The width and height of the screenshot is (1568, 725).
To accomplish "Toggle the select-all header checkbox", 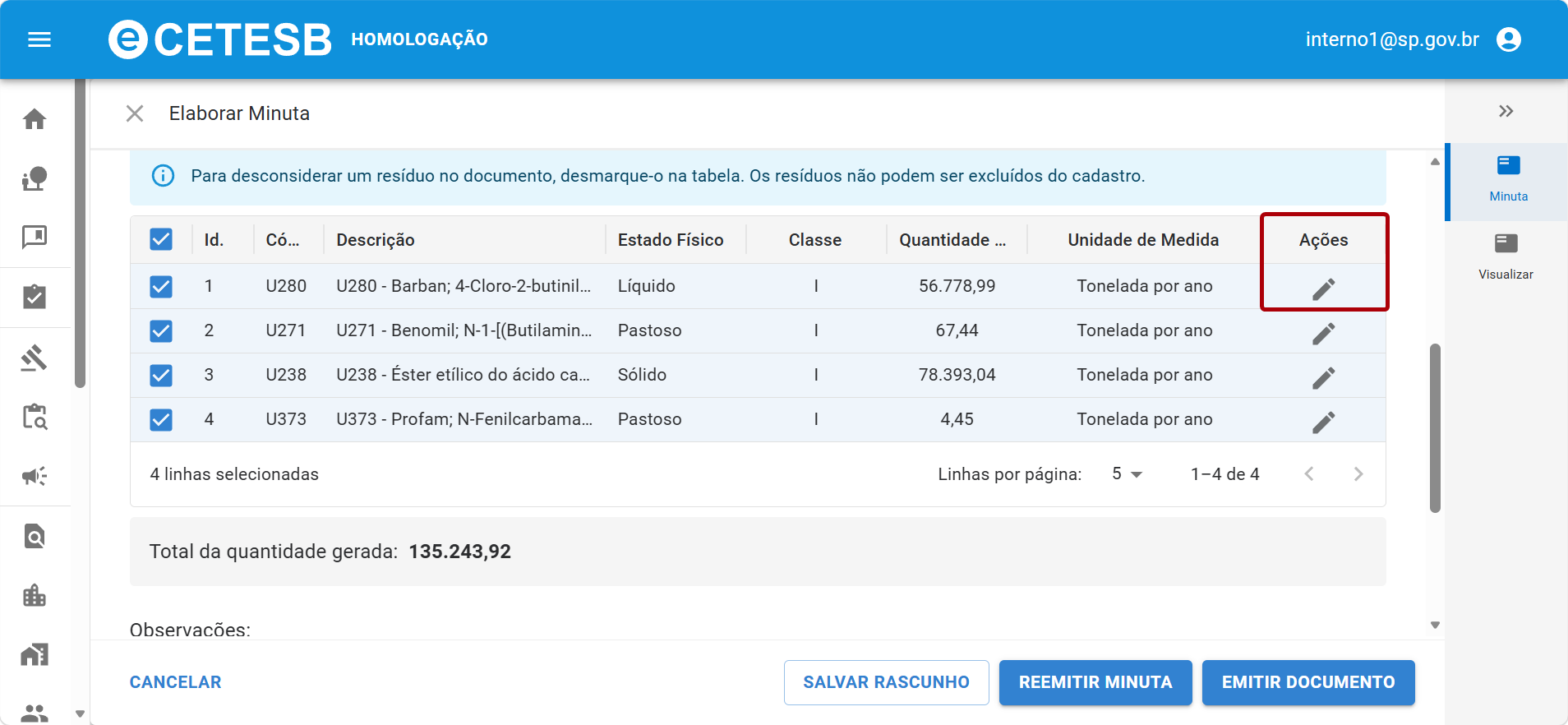I will click(x=161, y=239).
